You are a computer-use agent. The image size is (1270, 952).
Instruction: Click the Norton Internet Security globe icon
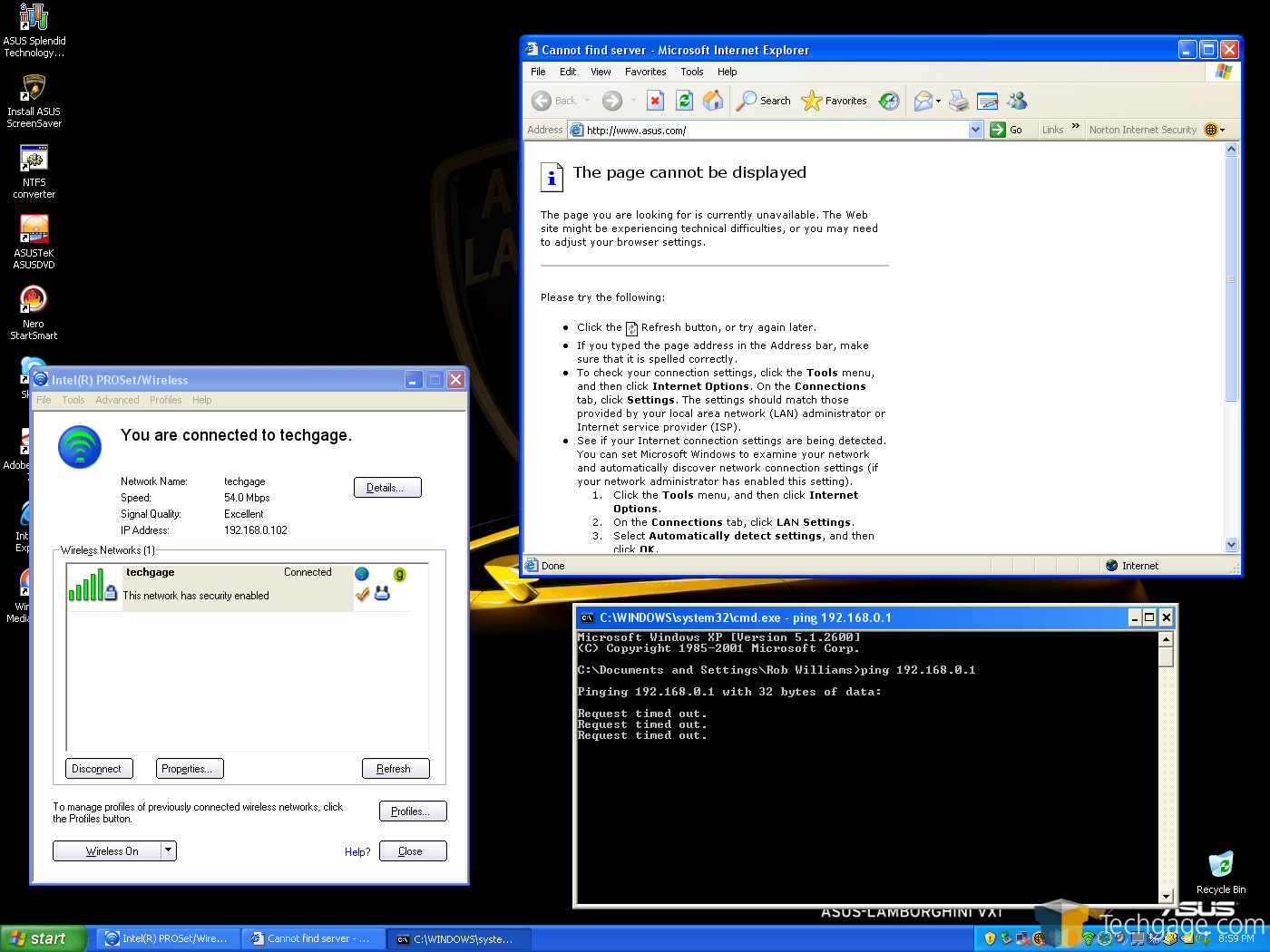tap(1210, 130)
